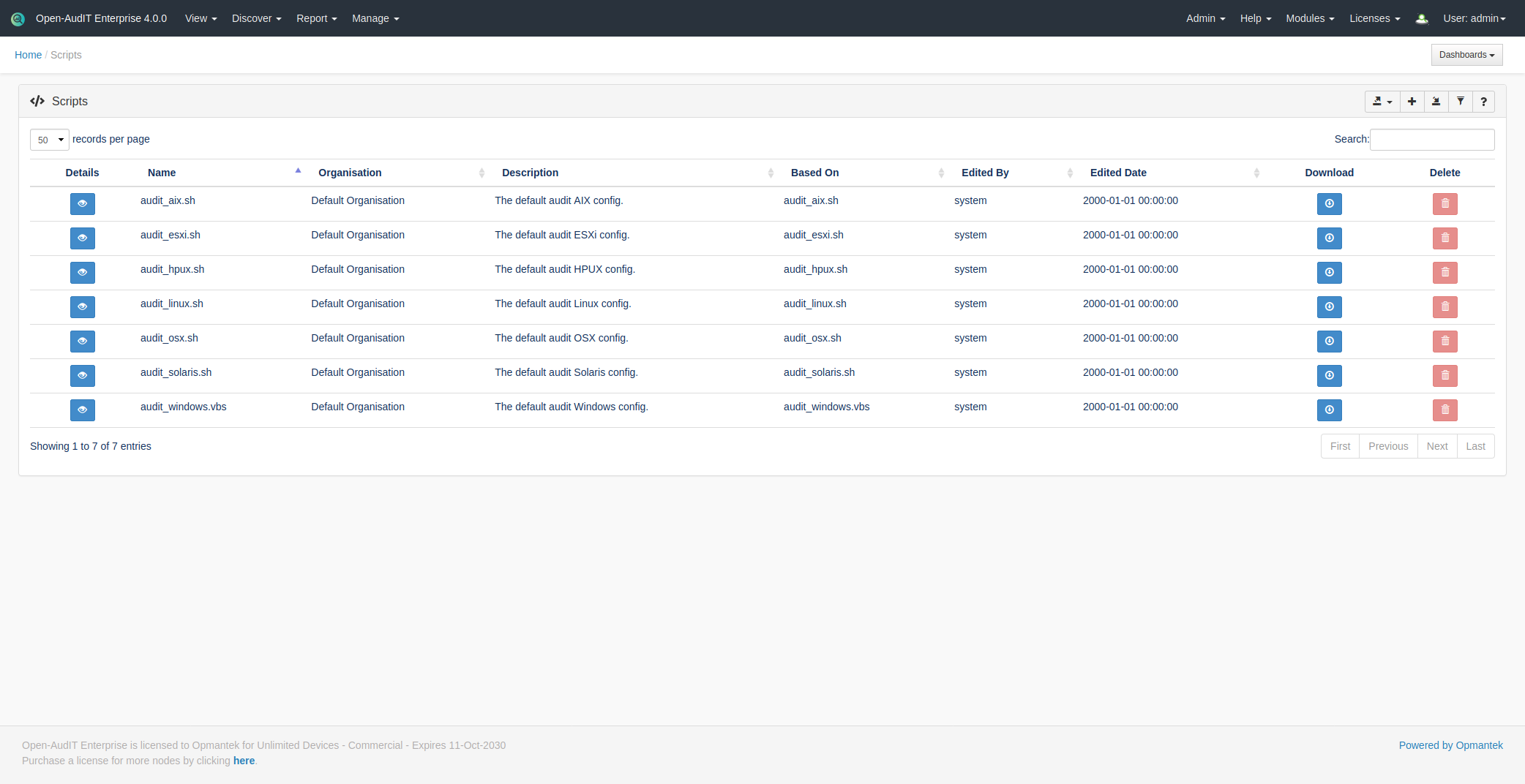1525x784 pixels.
Task: Delete the audit_aix.sh script
Action: [x=1445, y=204]
